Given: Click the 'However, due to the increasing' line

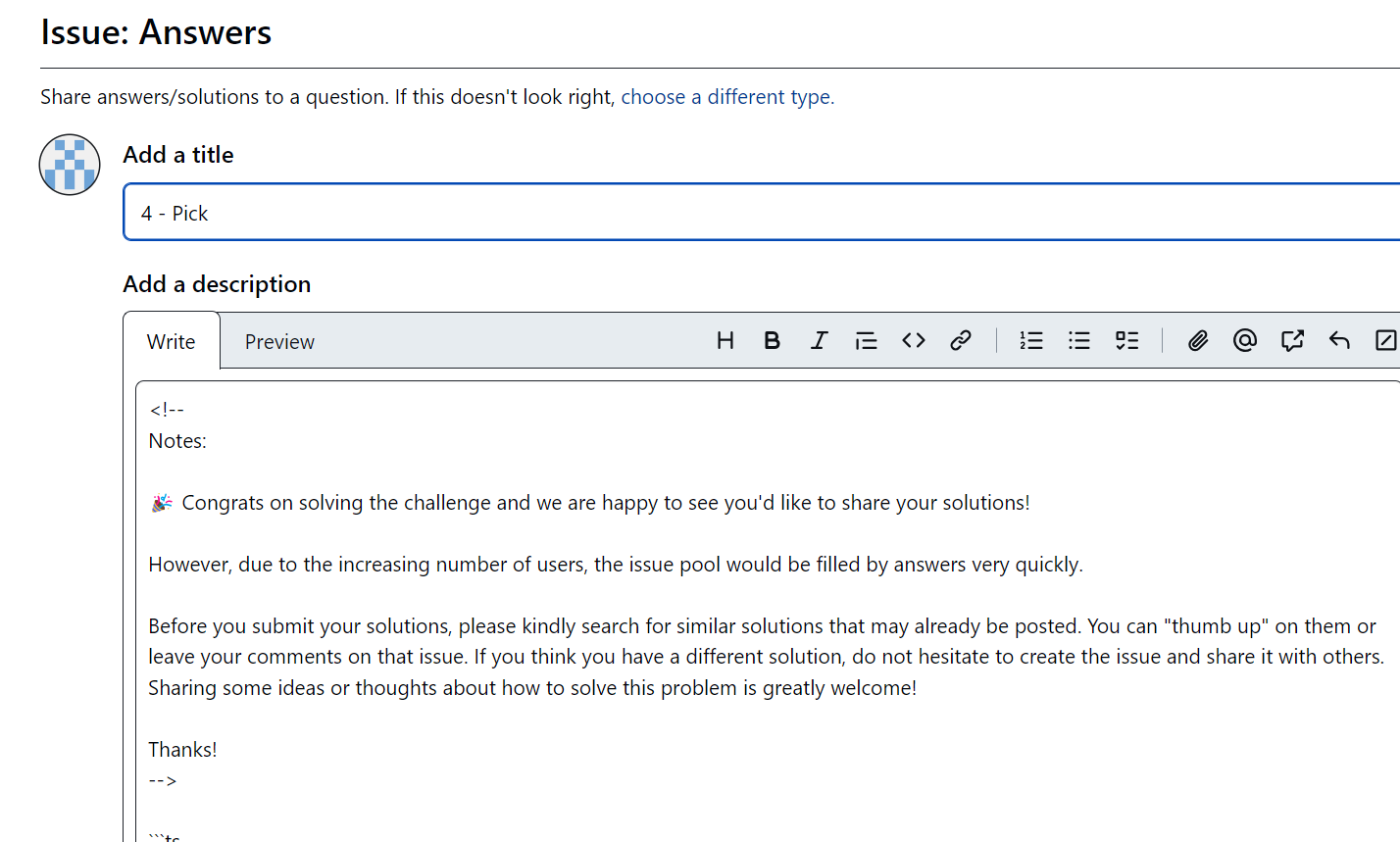Looking at the screenshot, I should (x=616, y=565).
